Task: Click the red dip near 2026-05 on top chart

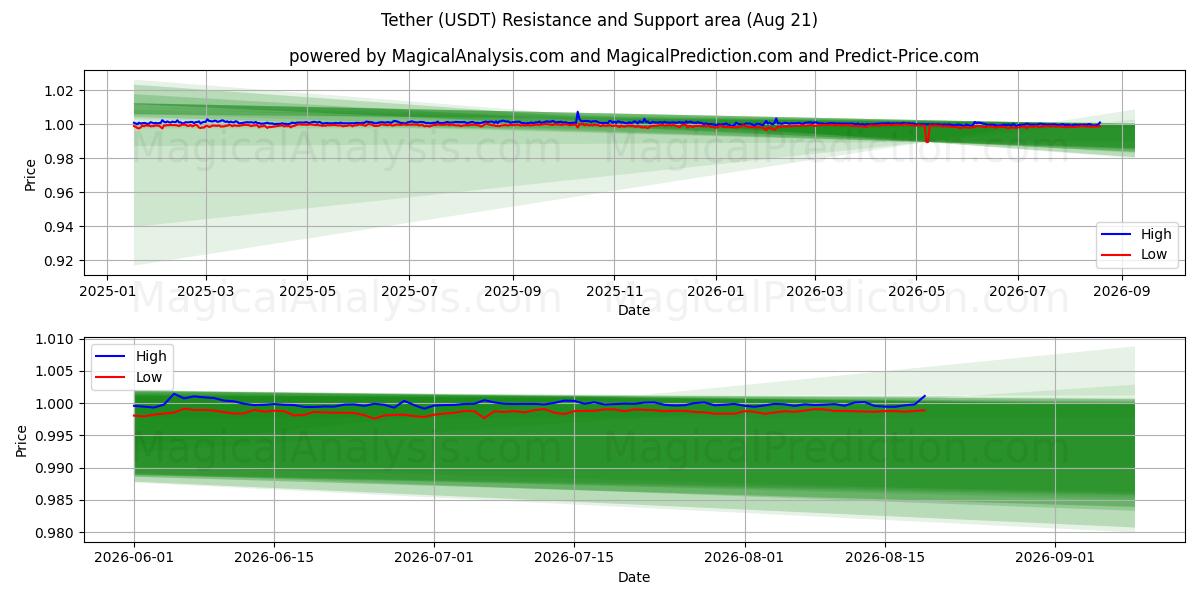Action: point(927,134)
